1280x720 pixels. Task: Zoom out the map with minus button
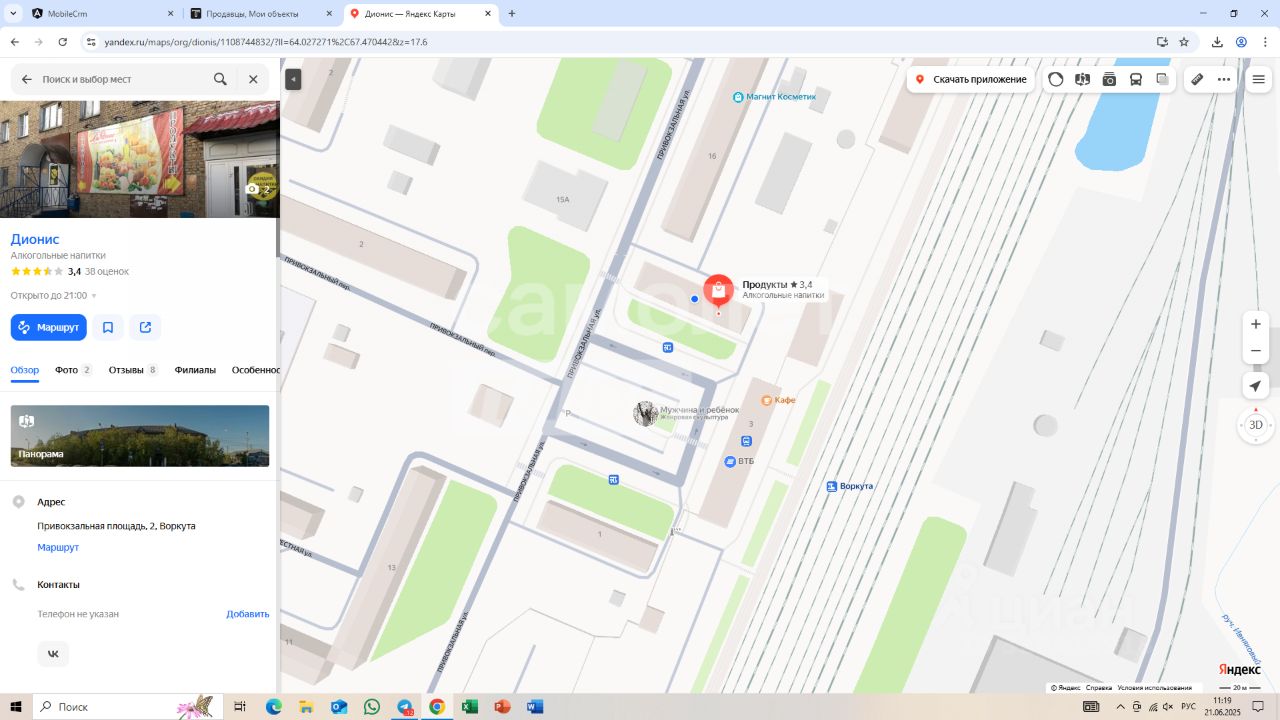point(1256,351)
